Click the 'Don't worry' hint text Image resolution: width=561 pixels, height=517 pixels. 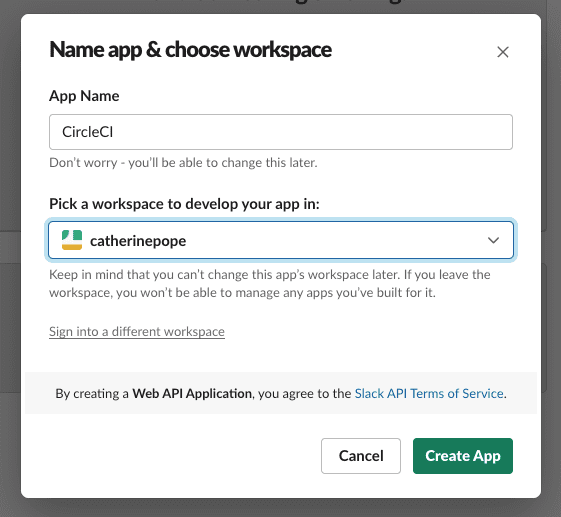(x=183, y=163)
